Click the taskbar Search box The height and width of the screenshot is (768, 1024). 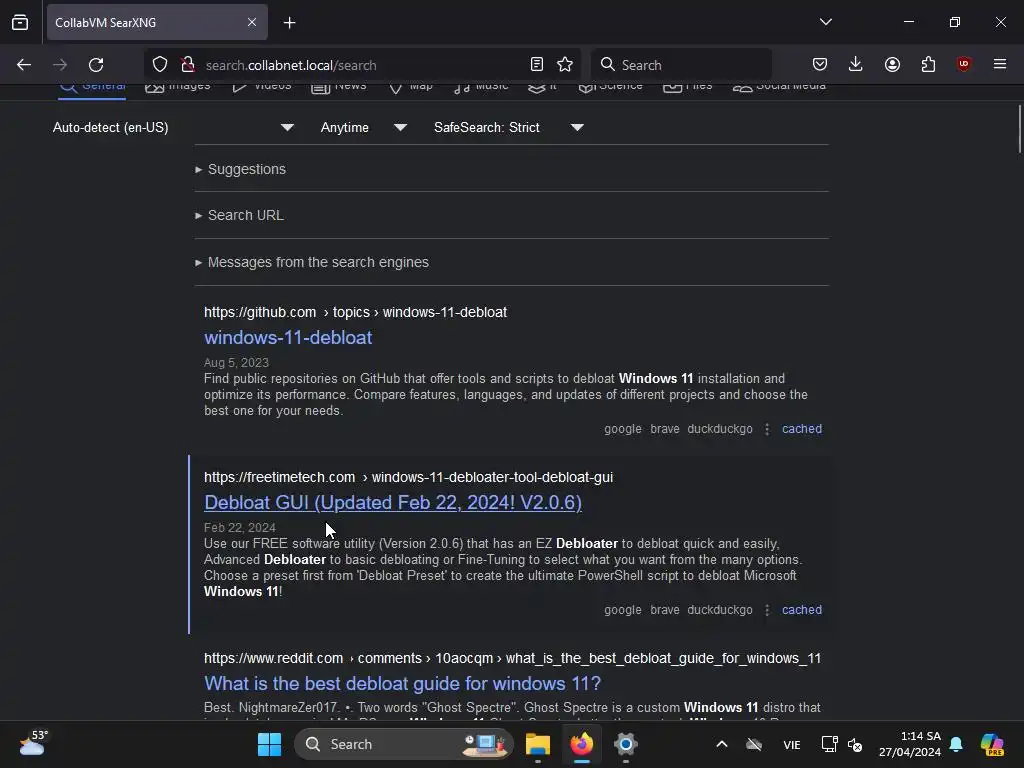(x=404, y=744)
